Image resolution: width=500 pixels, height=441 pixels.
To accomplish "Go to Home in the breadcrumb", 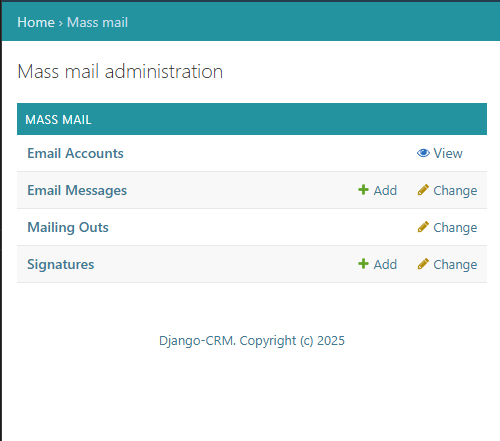I will (x=36, y=22).
